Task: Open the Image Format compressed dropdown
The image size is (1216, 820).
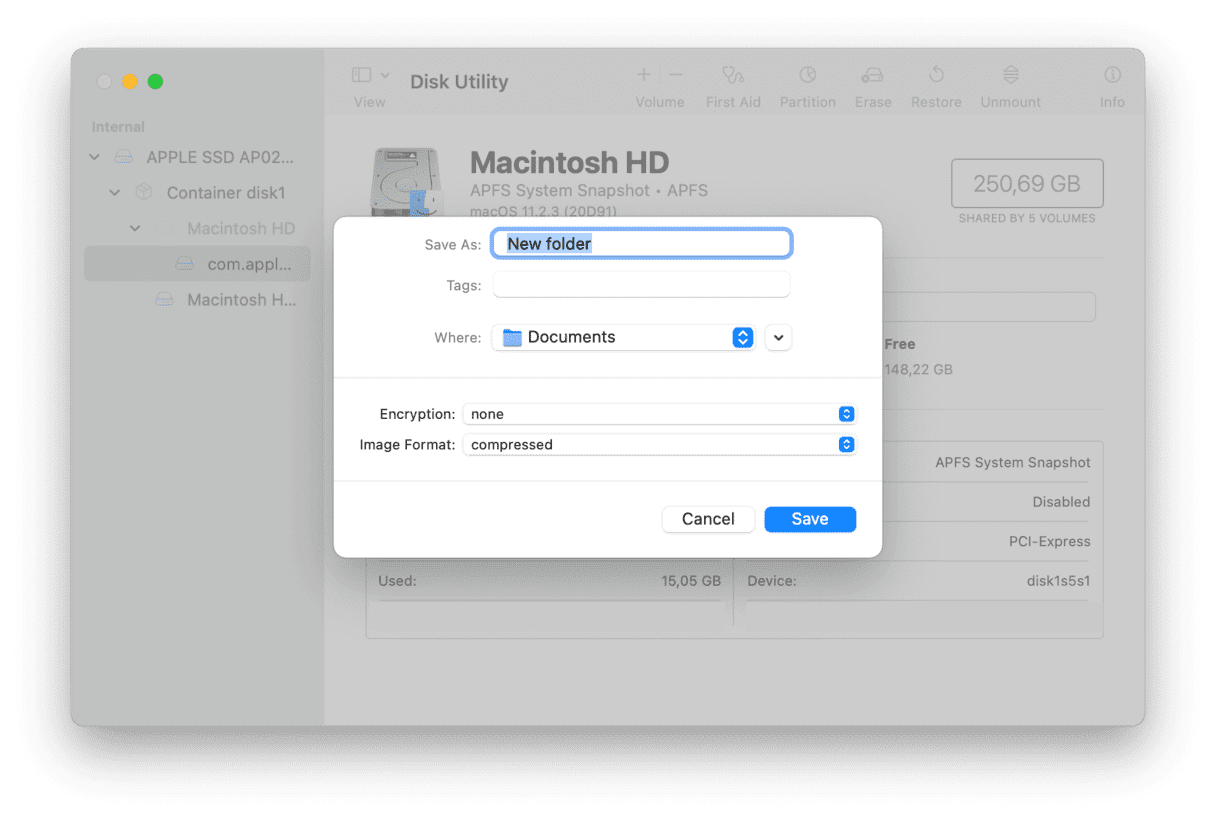Action: [659, 444]
